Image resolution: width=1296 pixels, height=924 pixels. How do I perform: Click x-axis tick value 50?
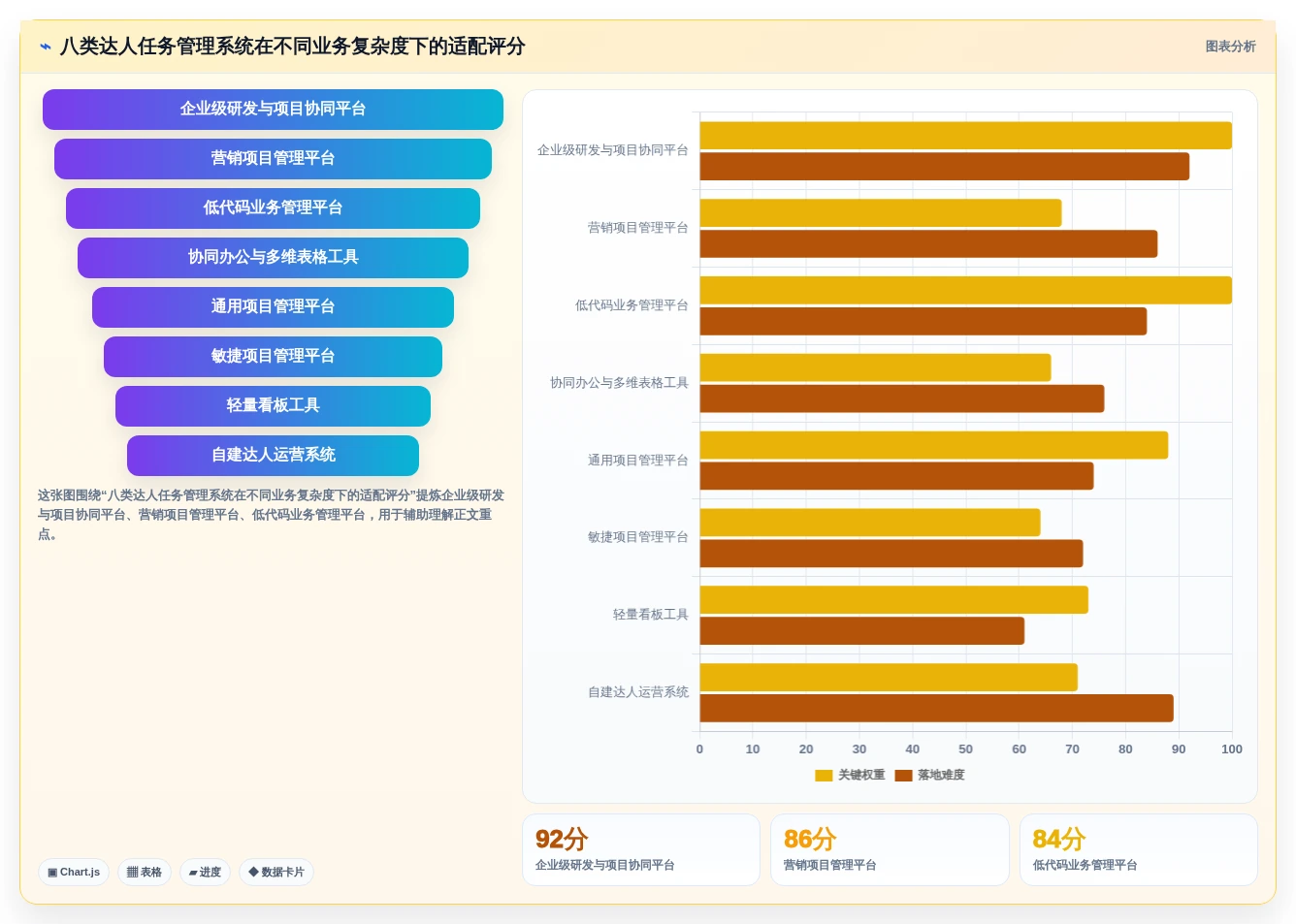(x=965, y=749)
